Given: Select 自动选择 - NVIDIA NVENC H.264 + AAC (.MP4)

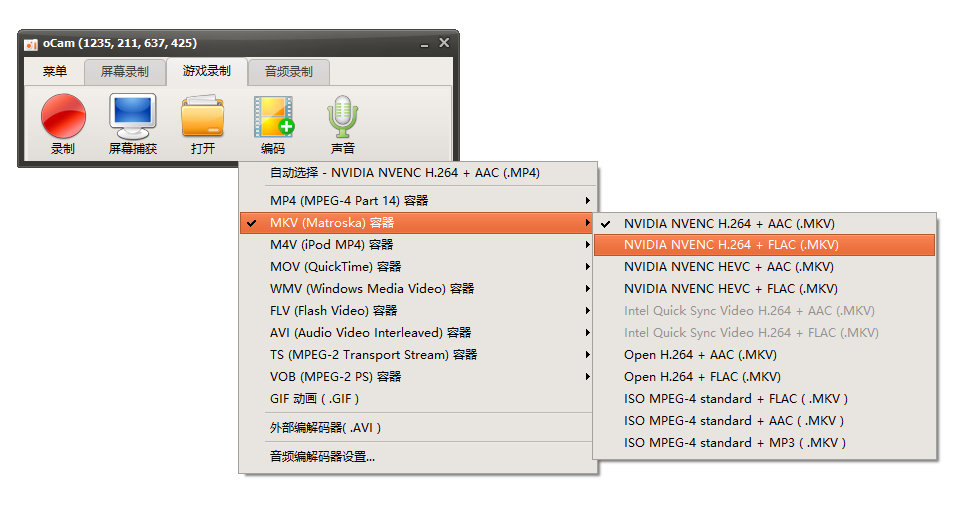Looking at the screenshot, I should click(418, 173).
